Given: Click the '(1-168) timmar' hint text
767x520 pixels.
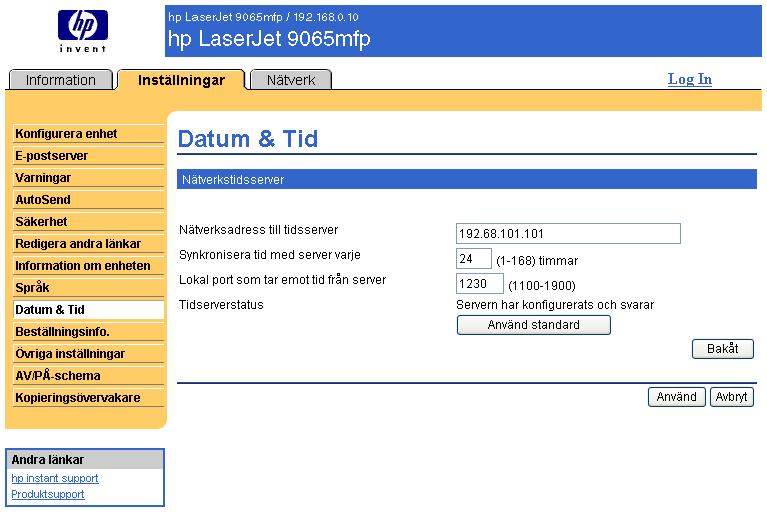Looking at the screenshot, I should point(537,261).
